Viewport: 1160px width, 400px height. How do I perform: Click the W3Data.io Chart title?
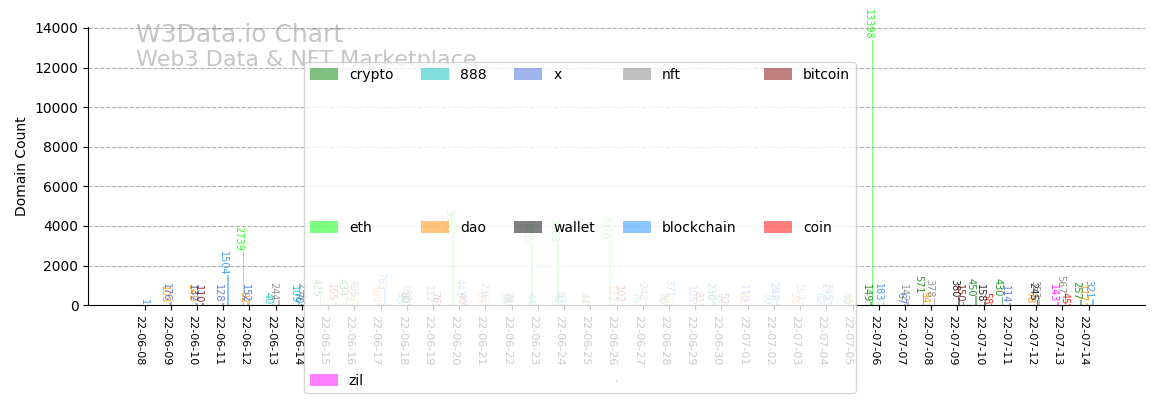[239, 35]
